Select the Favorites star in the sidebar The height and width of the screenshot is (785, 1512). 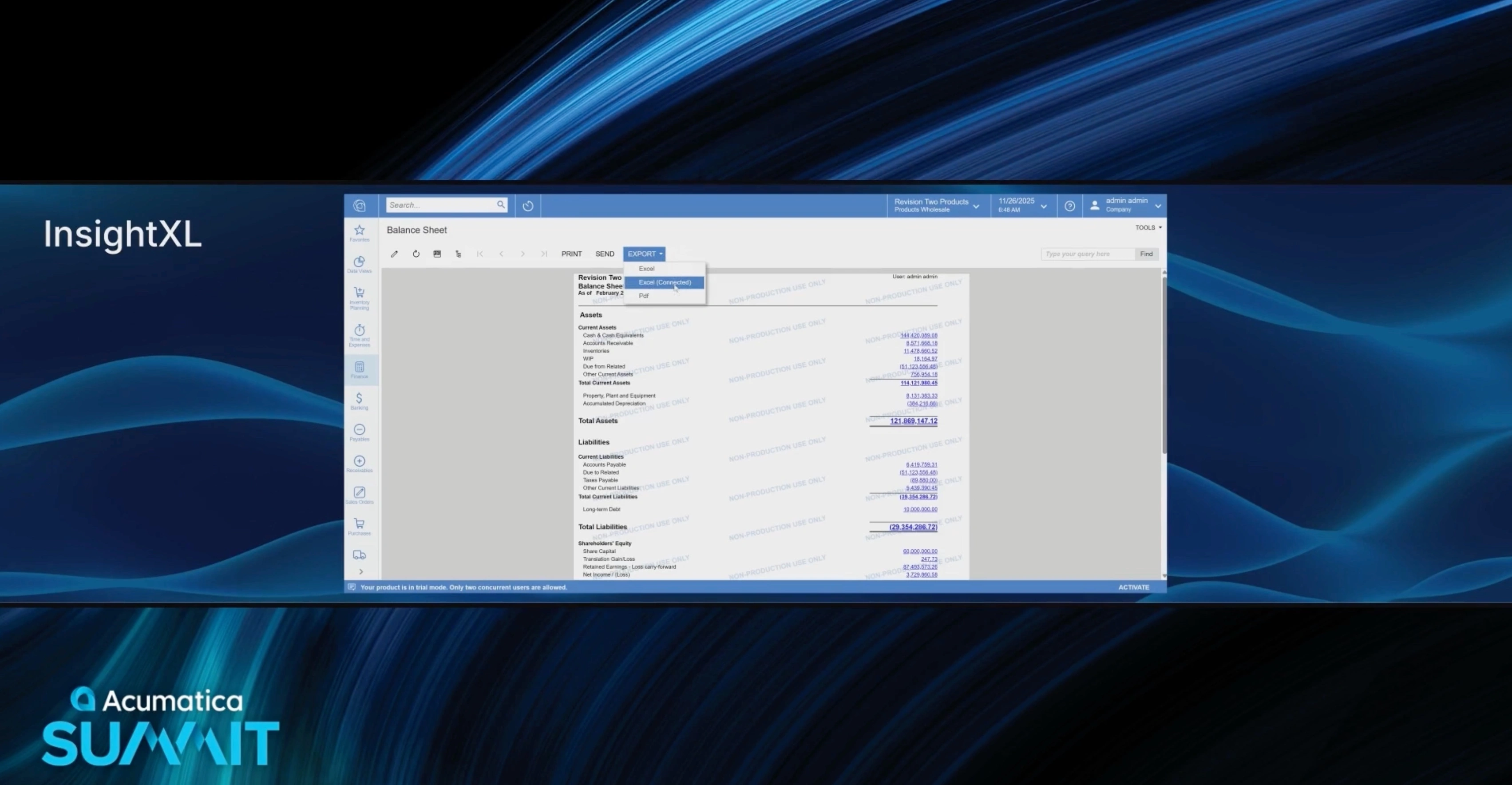[359, 233]
